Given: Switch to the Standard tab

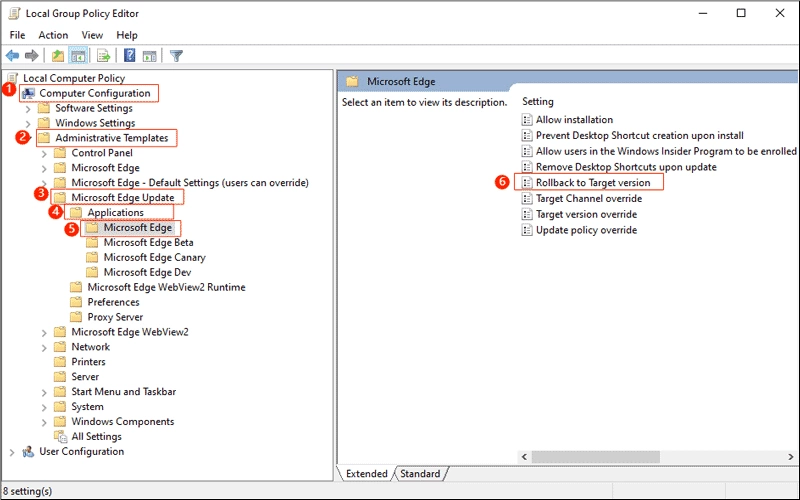Looking at the screenshot, I should pyautogui.click(x=420, y=473).
